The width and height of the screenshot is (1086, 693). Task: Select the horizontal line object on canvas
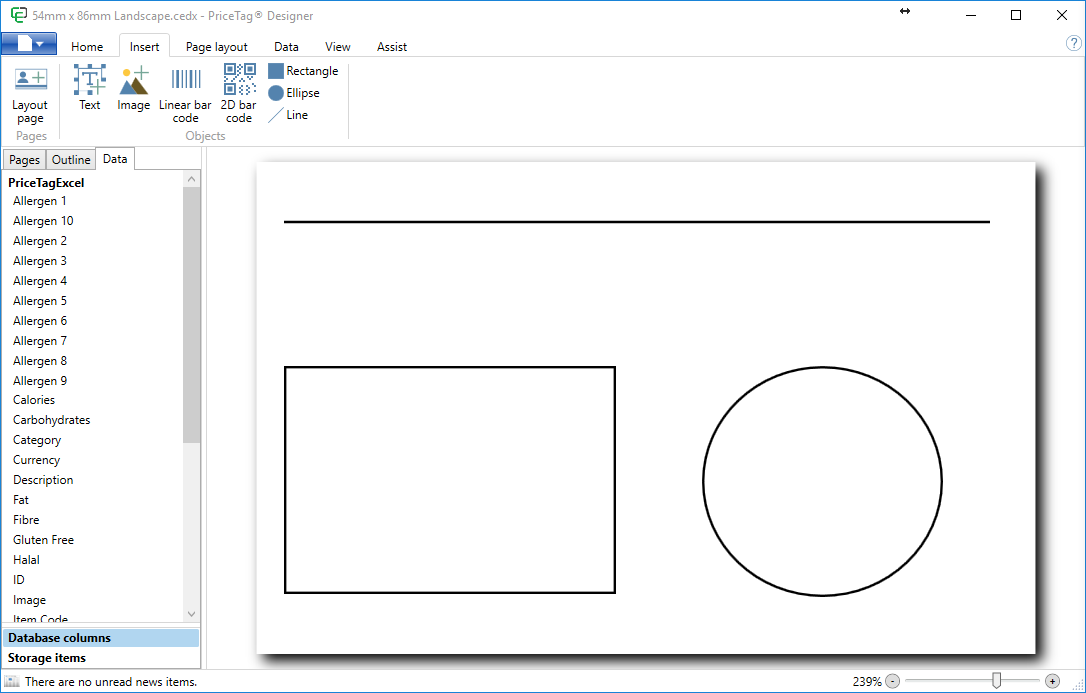(x=637, y=222)
